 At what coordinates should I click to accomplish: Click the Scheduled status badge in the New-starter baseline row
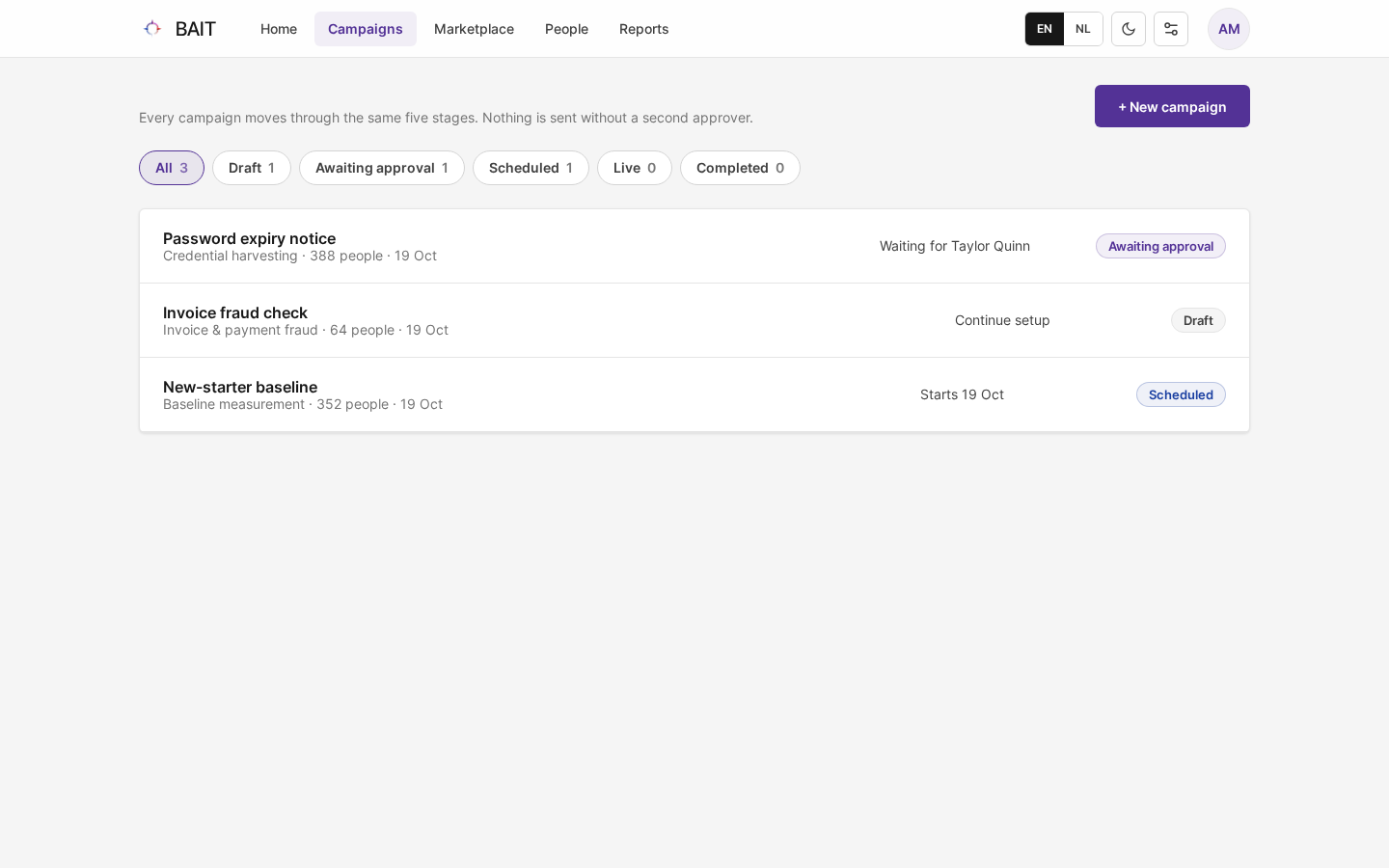click(1181, 394)
